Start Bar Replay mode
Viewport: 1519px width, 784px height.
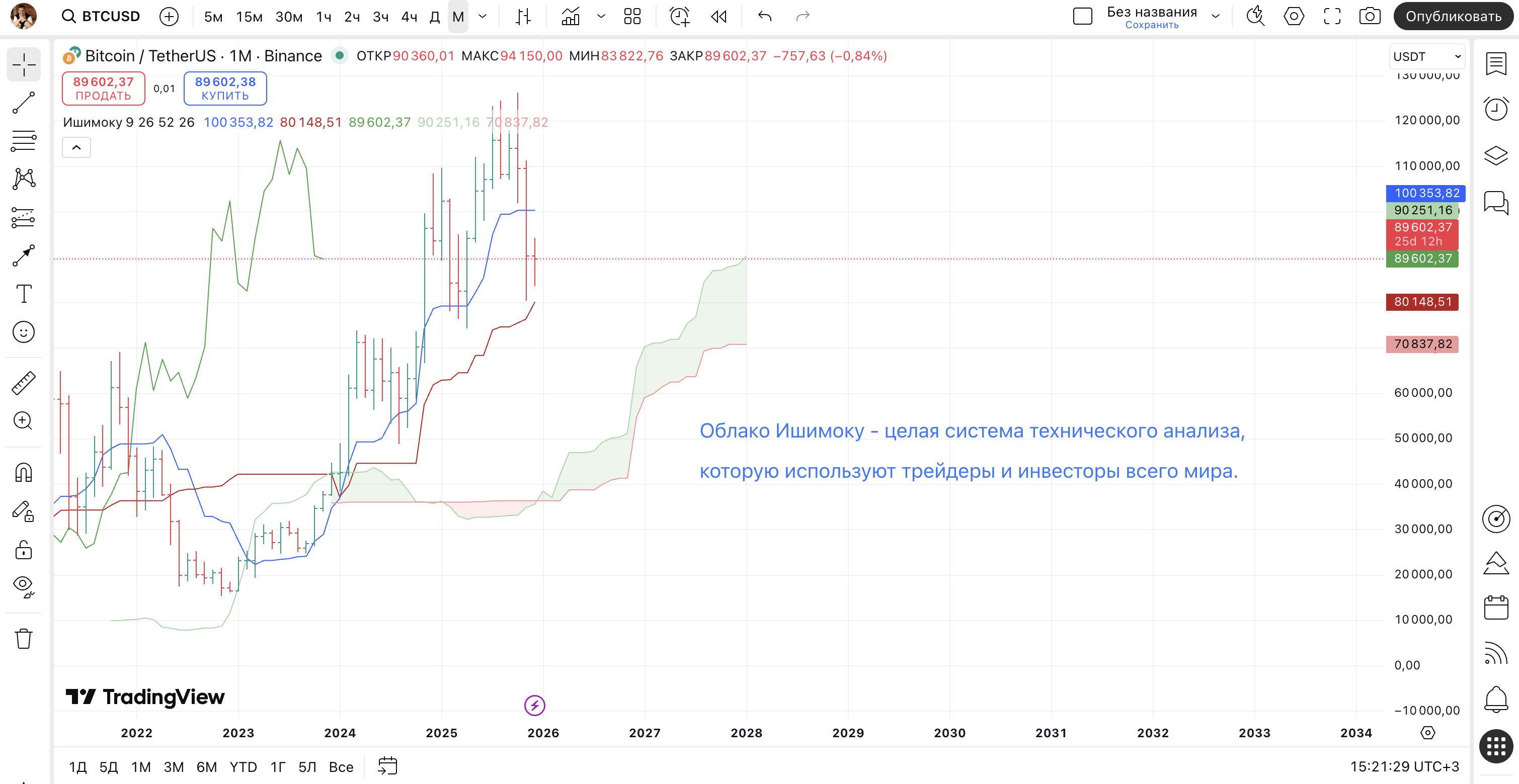pyautogui.click(x=718, y=17)
